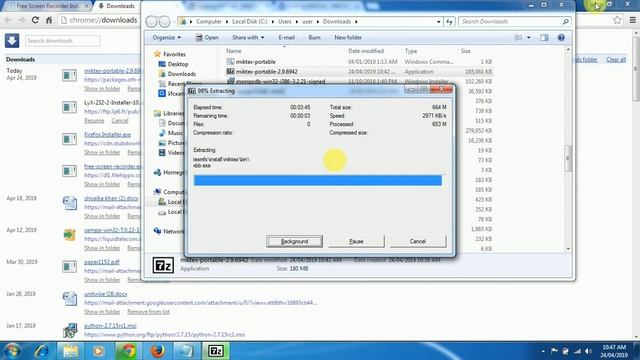640x360 pixels.
Task: Select Users in the Explorer breadcrumb
Action: click(284, 21)
